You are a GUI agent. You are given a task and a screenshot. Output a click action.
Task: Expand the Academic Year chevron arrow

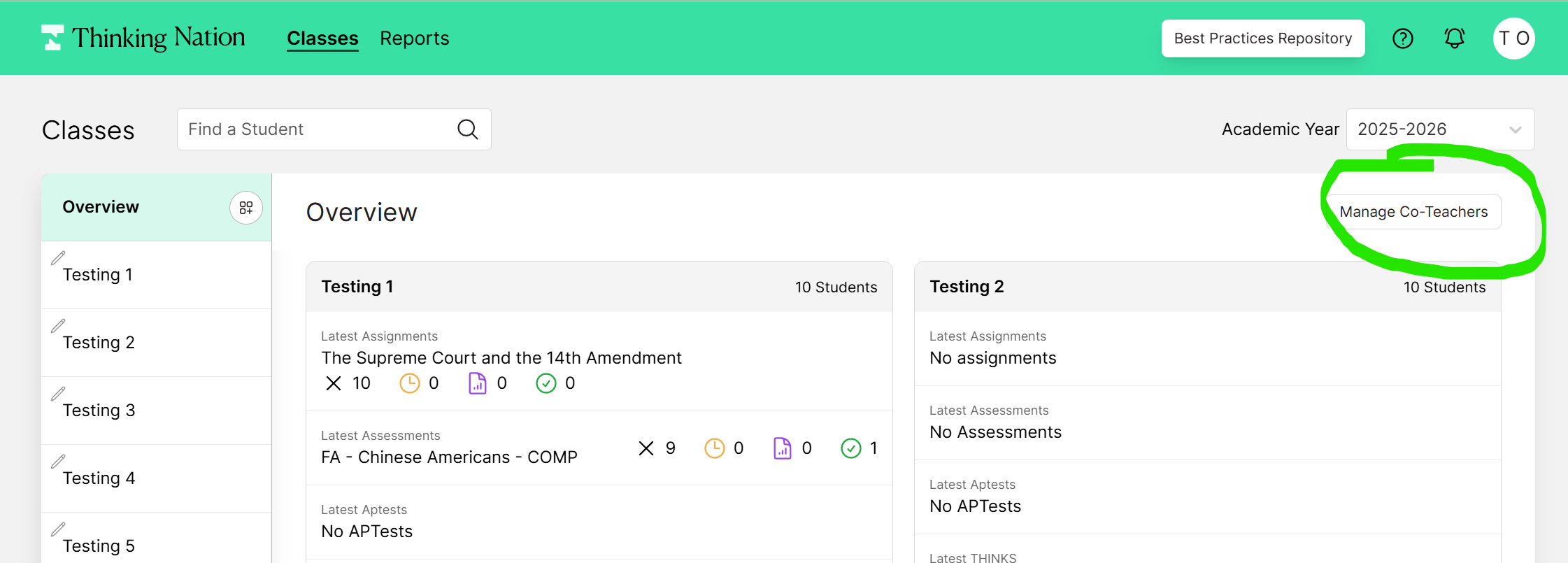(1515, 130)
